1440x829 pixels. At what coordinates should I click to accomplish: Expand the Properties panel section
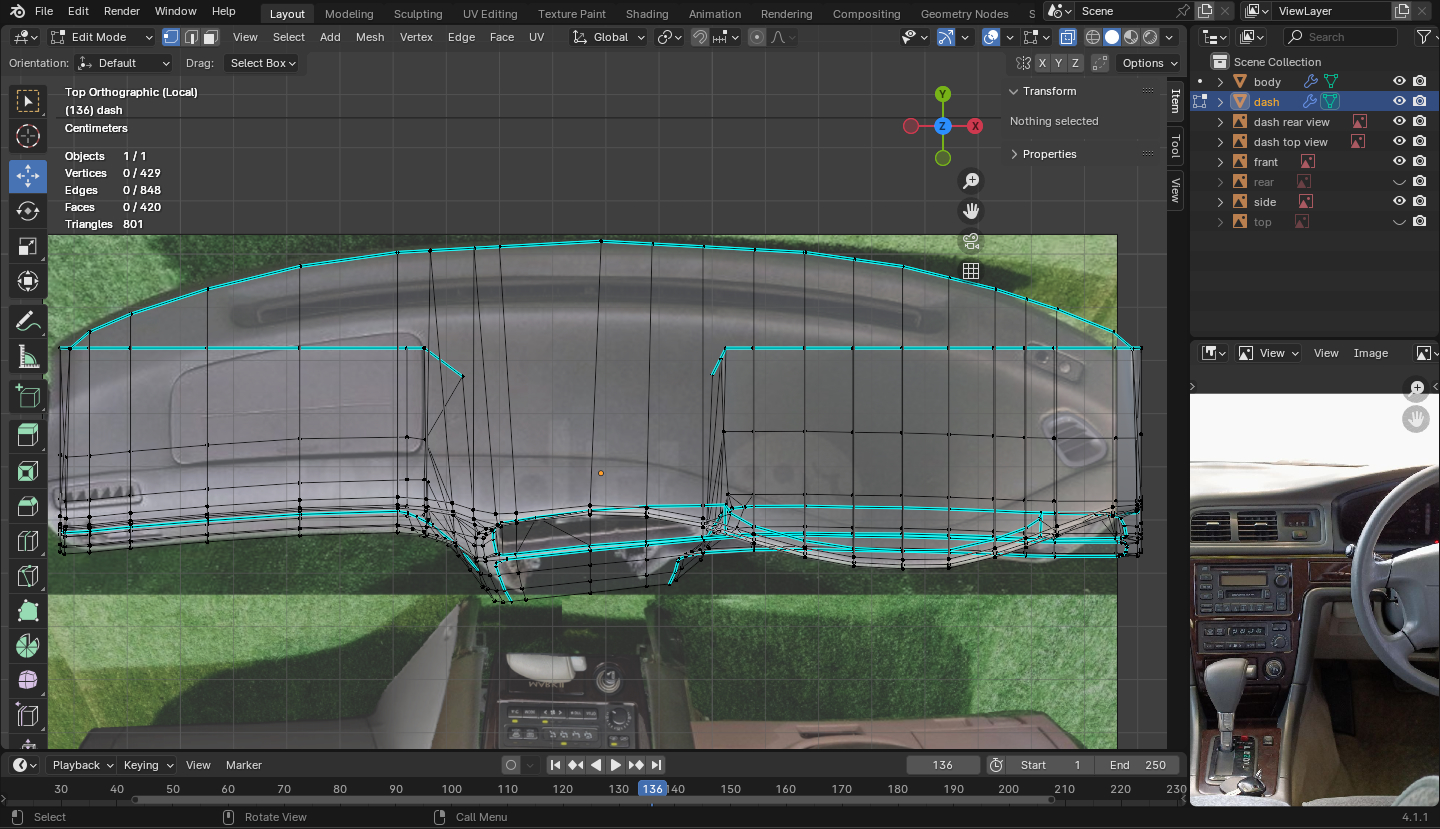coord(1049,154)
